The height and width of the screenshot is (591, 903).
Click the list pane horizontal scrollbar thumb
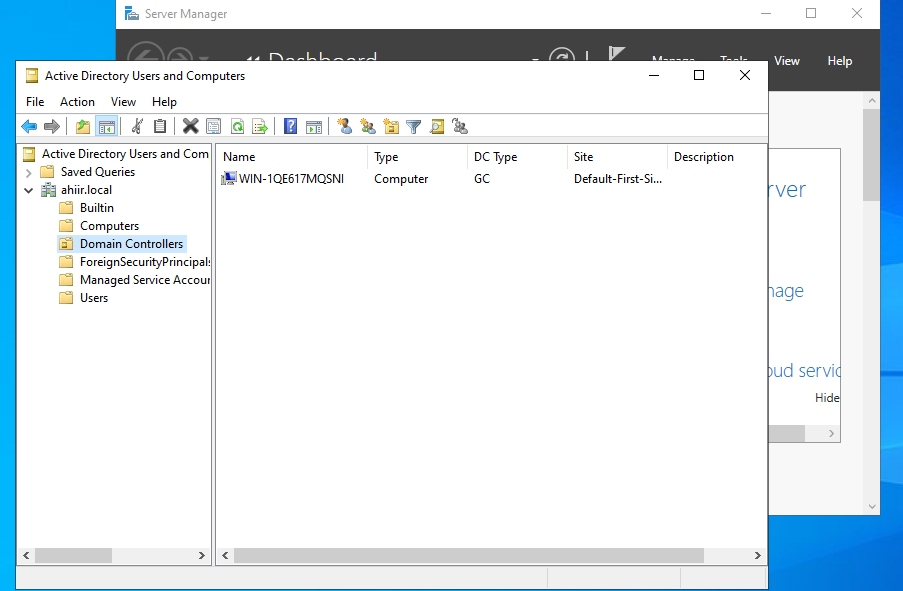tap(469, 555)
